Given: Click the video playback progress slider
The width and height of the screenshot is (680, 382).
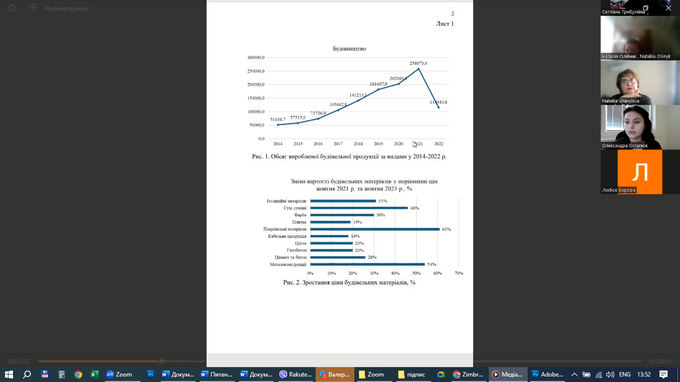Looking at the screenshot, I should (x=340, y=361).
